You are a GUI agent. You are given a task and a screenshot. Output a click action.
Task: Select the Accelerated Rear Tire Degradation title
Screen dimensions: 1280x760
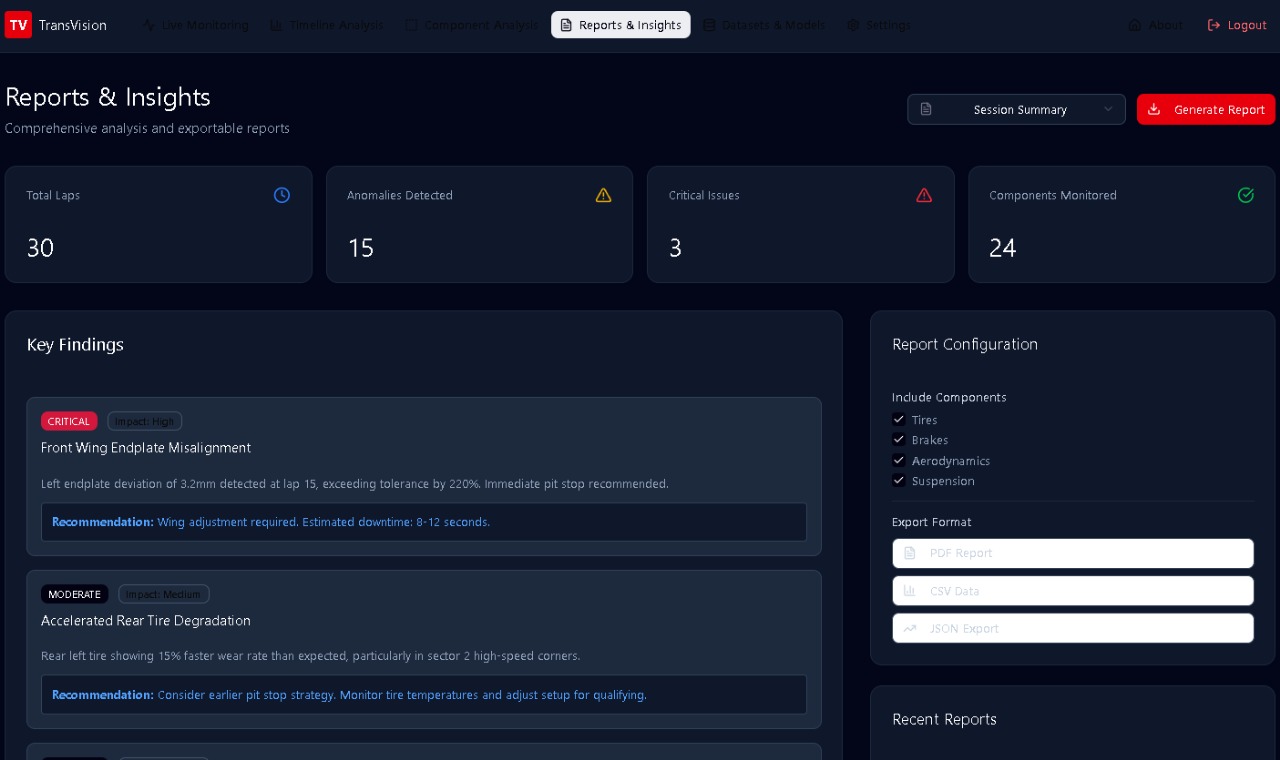[146, 620]
